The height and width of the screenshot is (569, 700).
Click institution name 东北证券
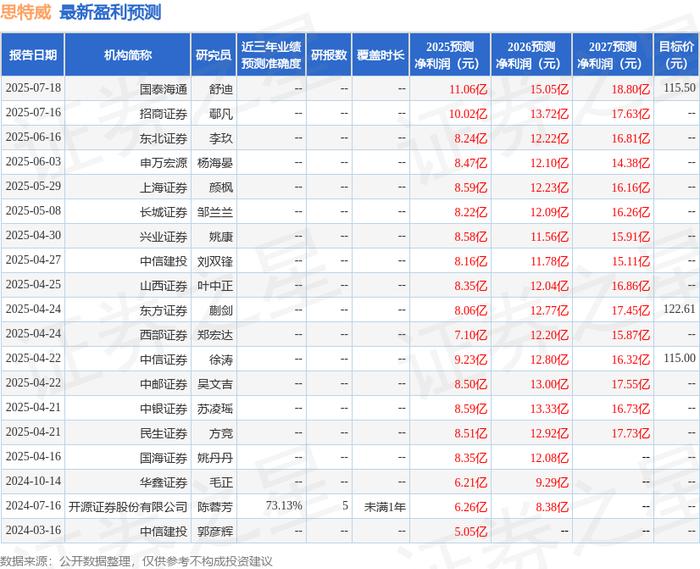[163, 138]
